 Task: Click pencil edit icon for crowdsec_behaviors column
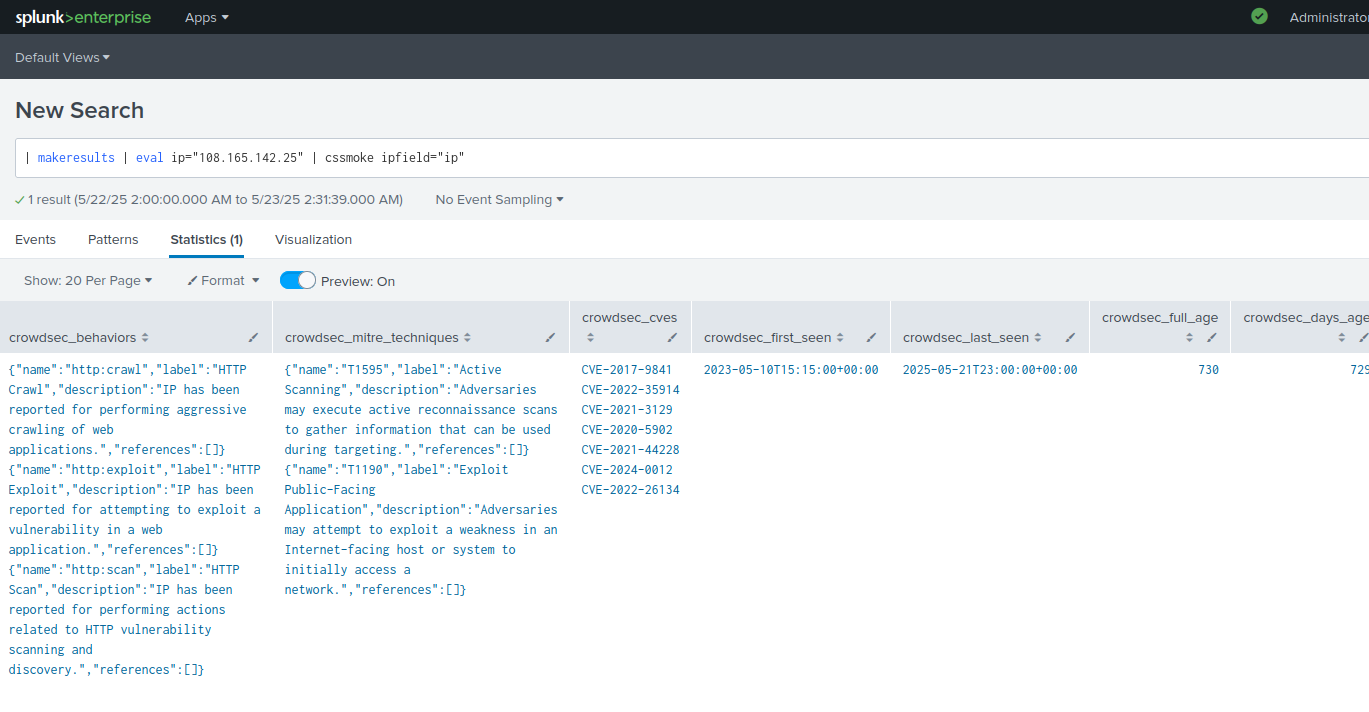pos(254,338)
